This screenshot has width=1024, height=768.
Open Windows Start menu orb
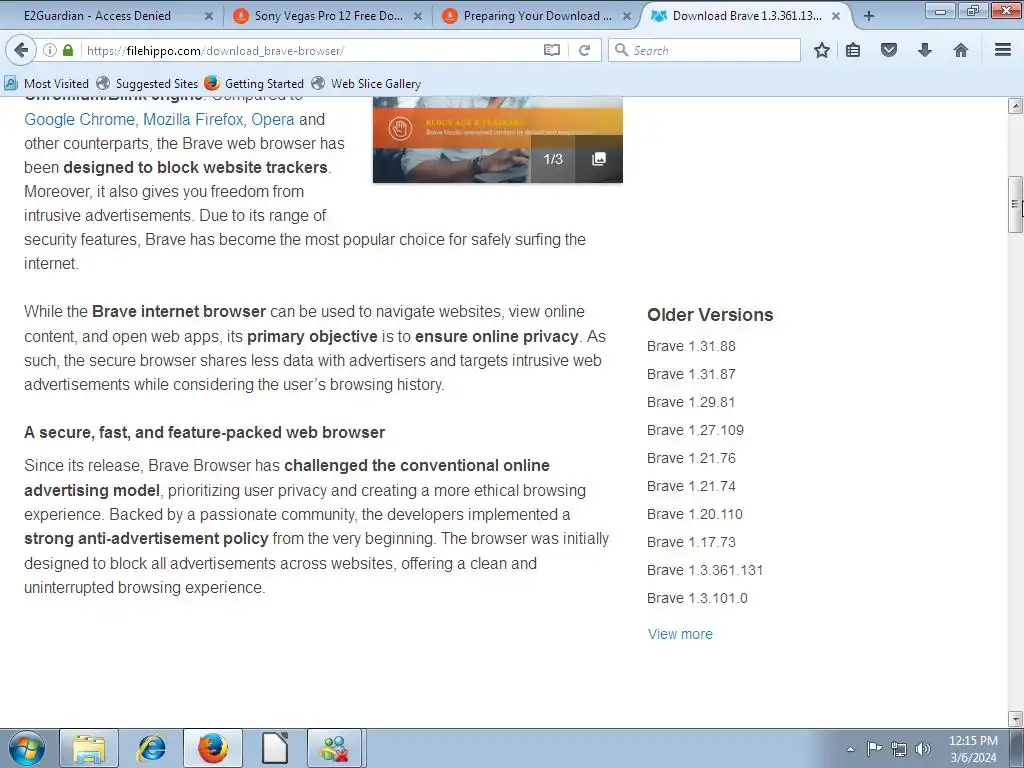click(x=27, y=748)
